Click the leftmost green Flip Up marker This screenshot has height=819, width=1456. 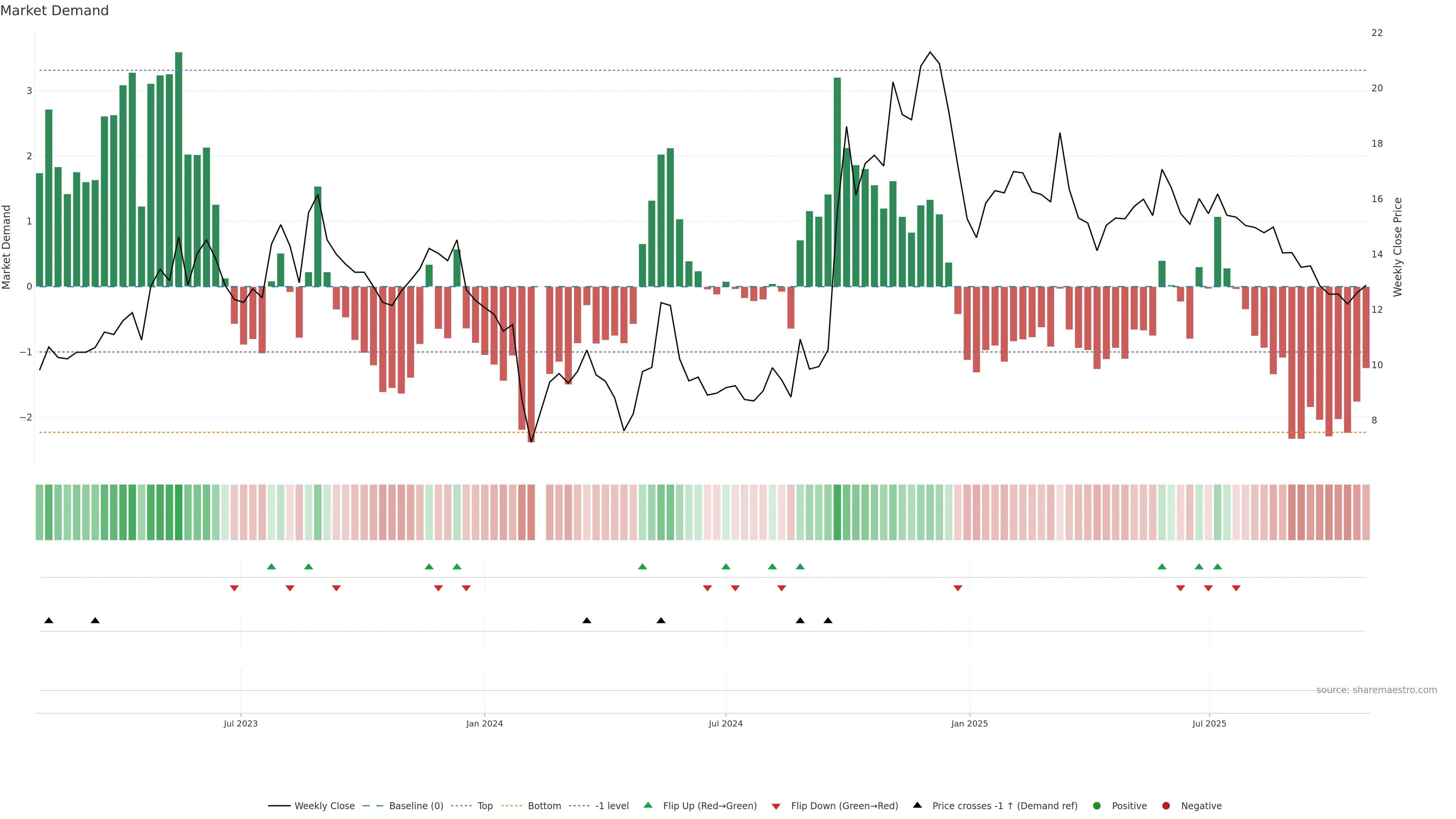coord(271,566)
